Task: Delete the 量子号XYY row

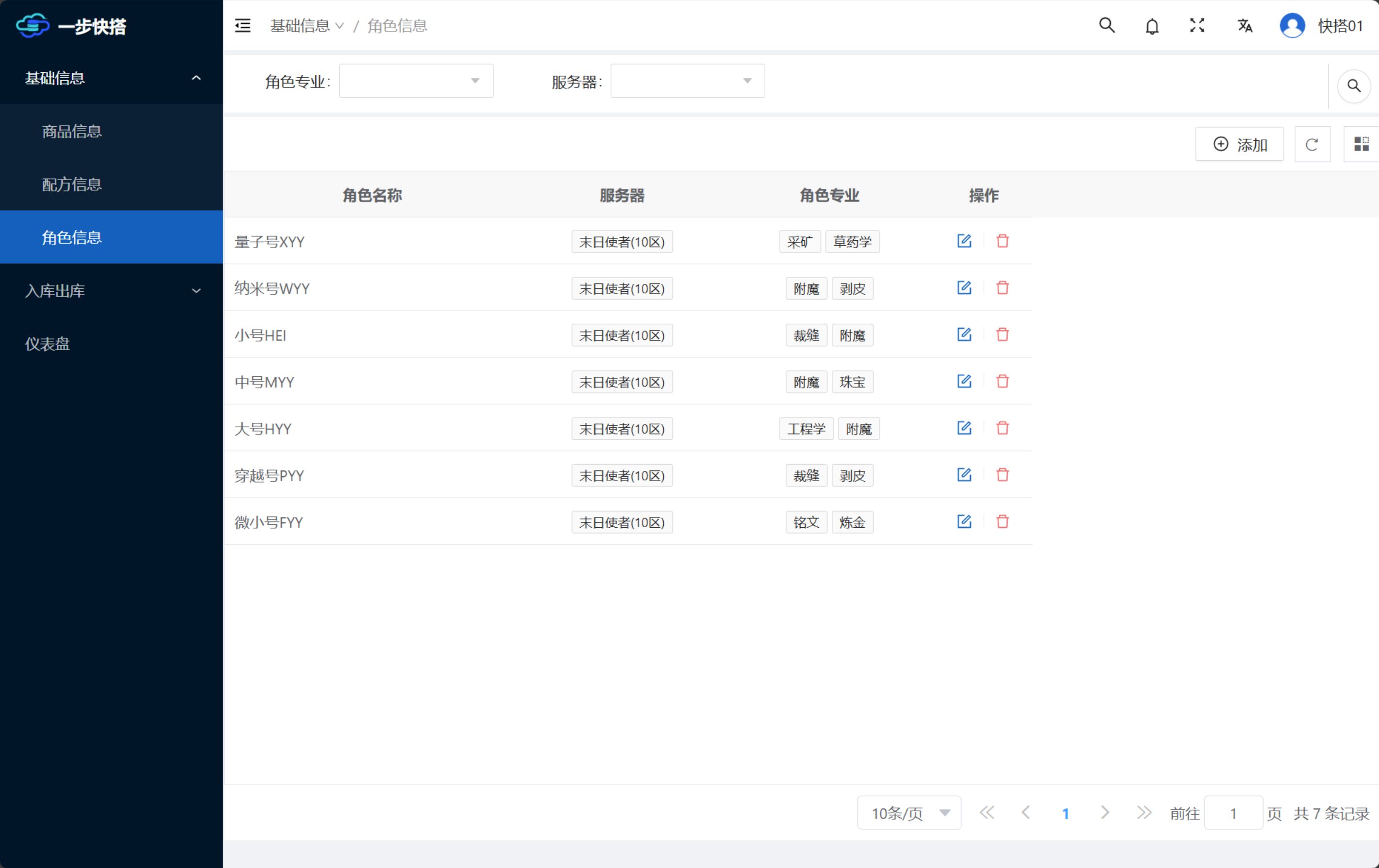Action: tap(1002, 241)
